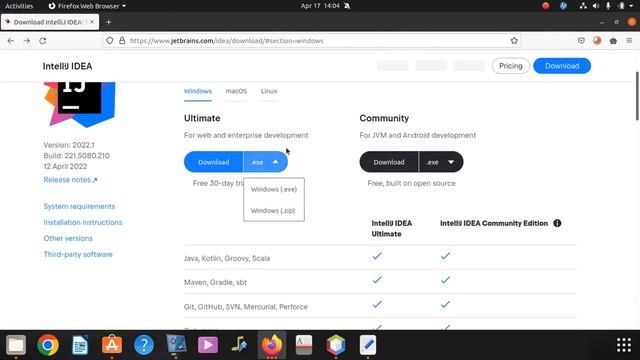Open Installation instructions link

pyautogui.click(x=83, y=222)
